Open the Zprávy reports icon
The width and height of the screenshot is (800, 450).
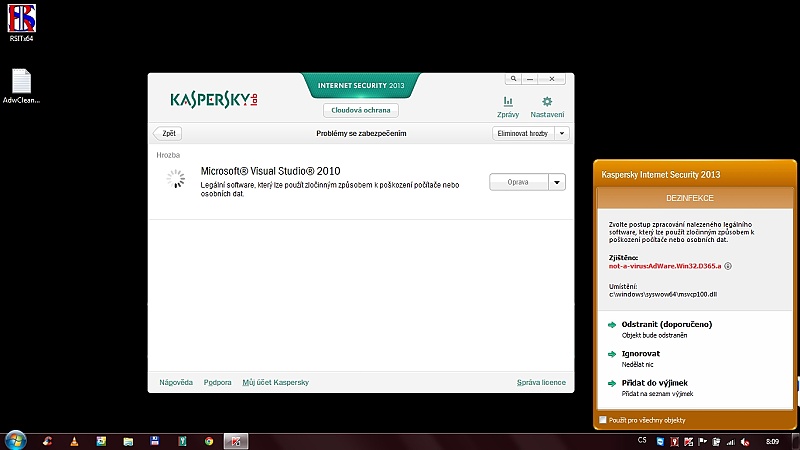[x=508, y=107]
